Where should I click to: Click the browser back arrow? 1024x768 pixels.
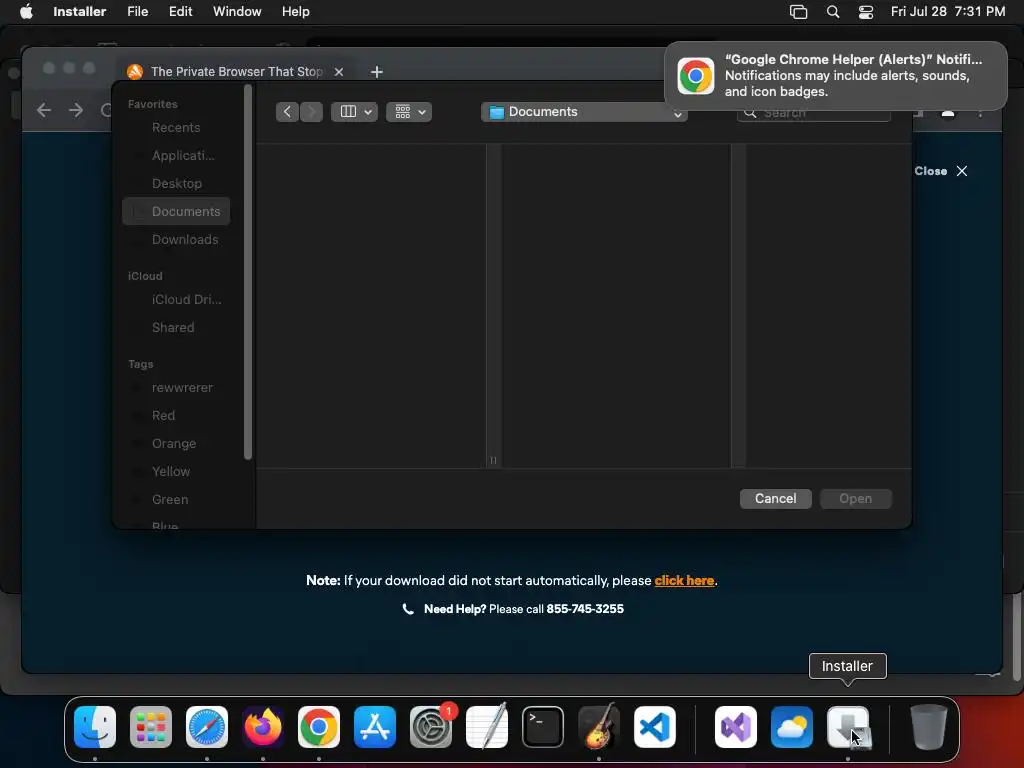tap(44, 110)
